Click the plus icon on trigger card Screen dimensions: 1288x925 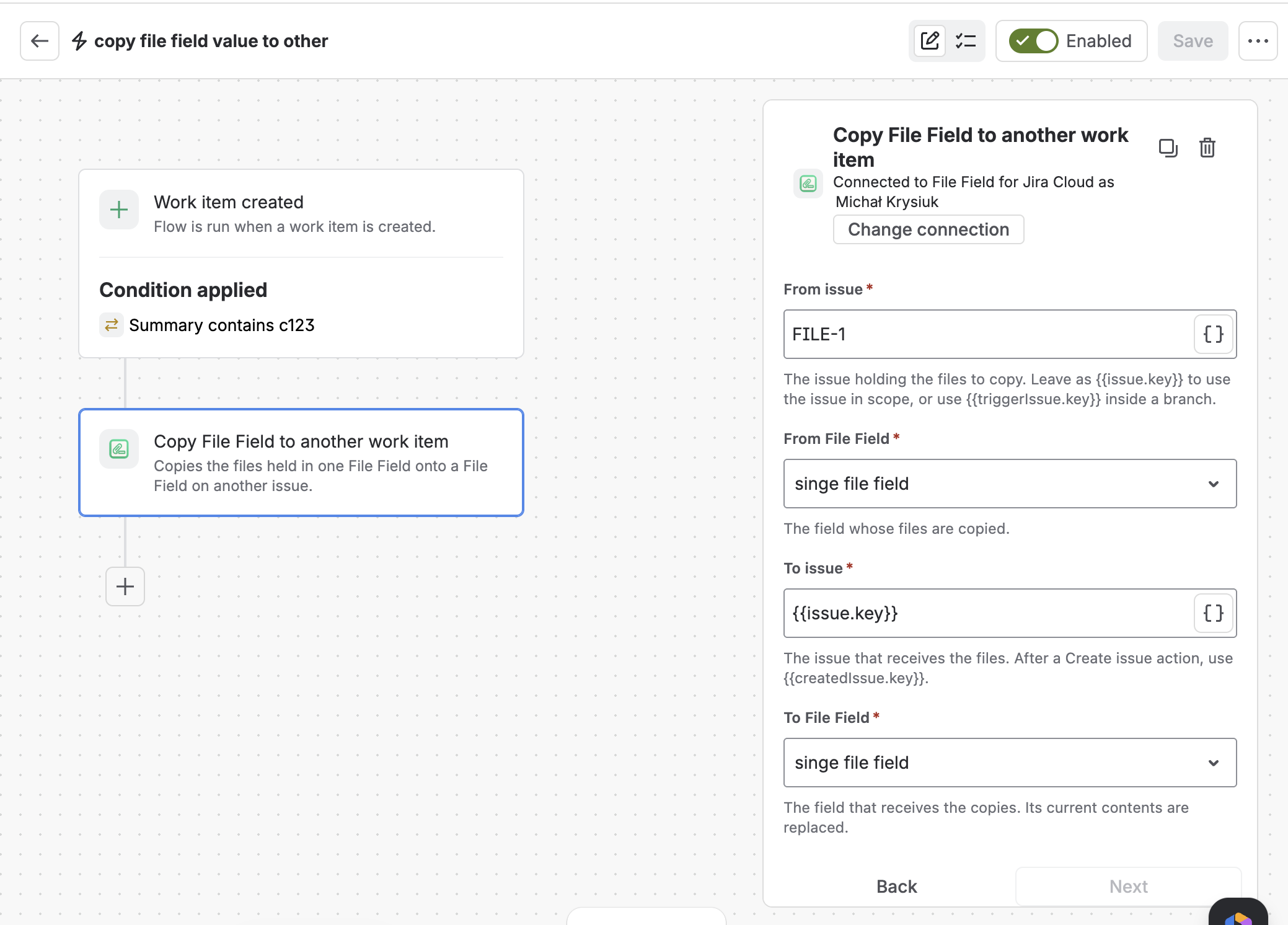click(119, 210)
